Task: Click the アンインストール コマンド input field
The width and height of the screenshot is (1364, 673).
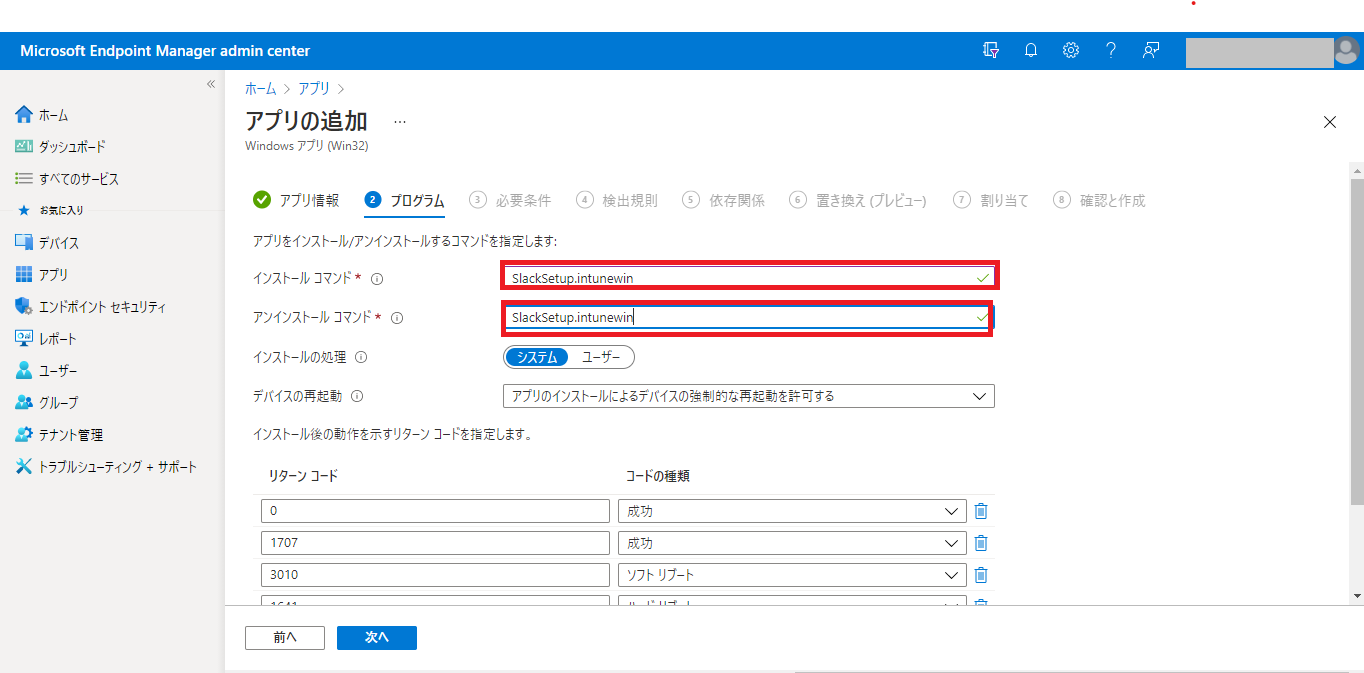Action: pos(748,317)
